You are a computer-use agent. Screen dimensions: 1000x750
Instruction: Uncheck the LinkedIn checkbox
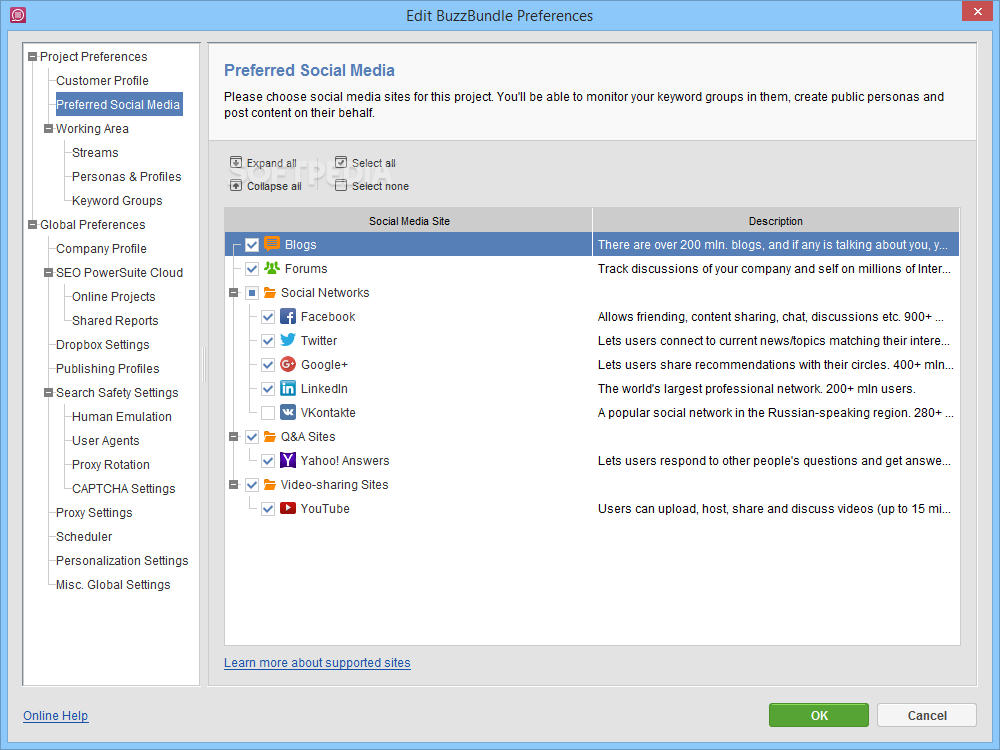point(268,389)
